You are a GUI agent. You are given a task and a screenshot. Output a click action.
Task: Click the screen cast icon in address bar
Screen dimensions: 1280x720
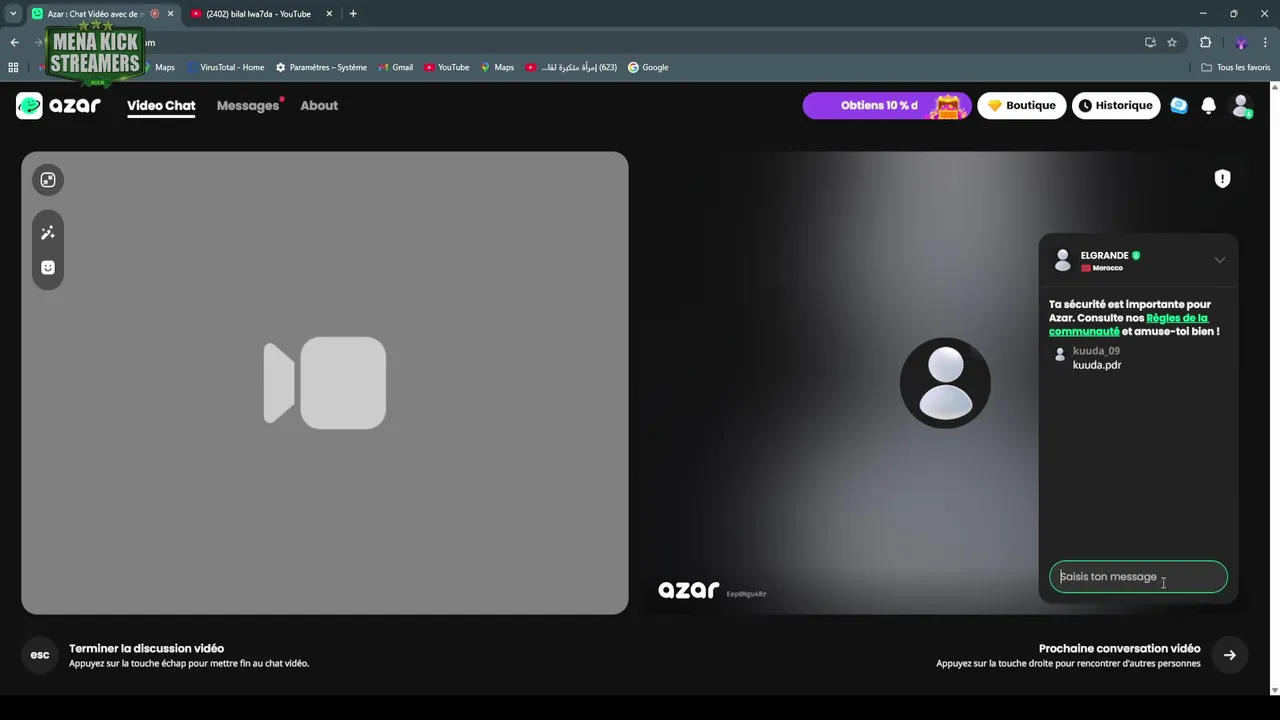tap(1150, 42)
